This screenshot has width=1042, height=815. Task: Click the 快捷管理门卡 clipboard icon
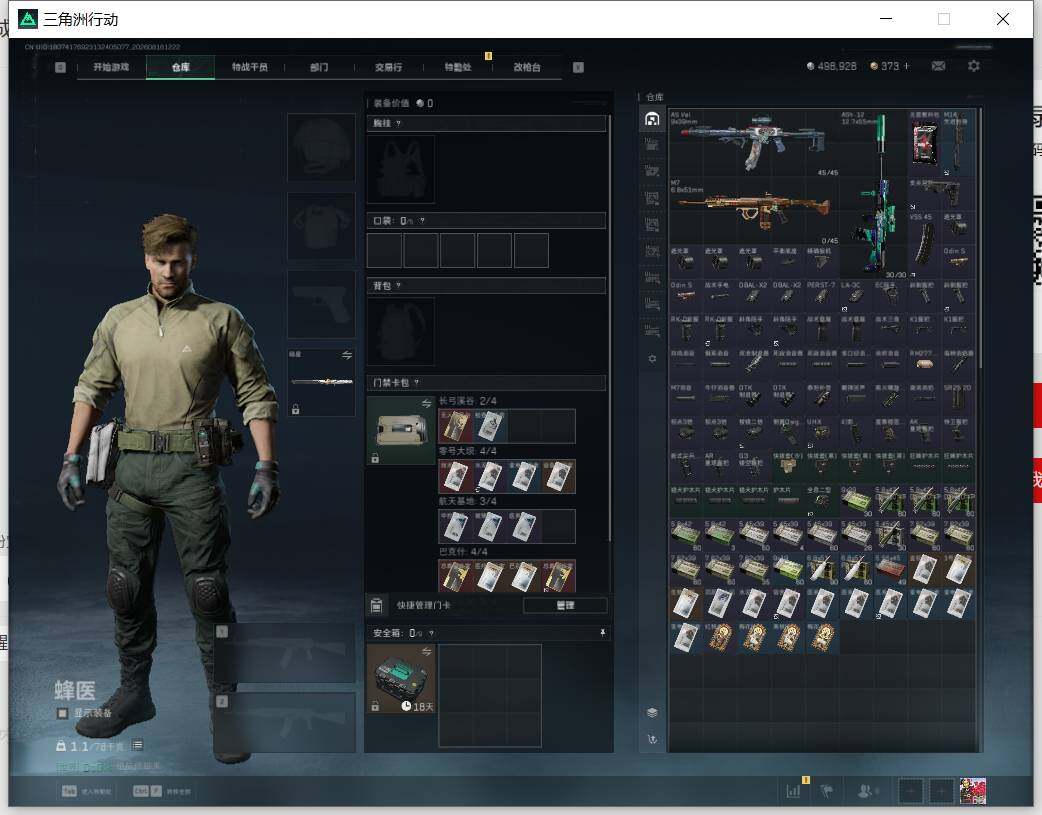(376, 605)
